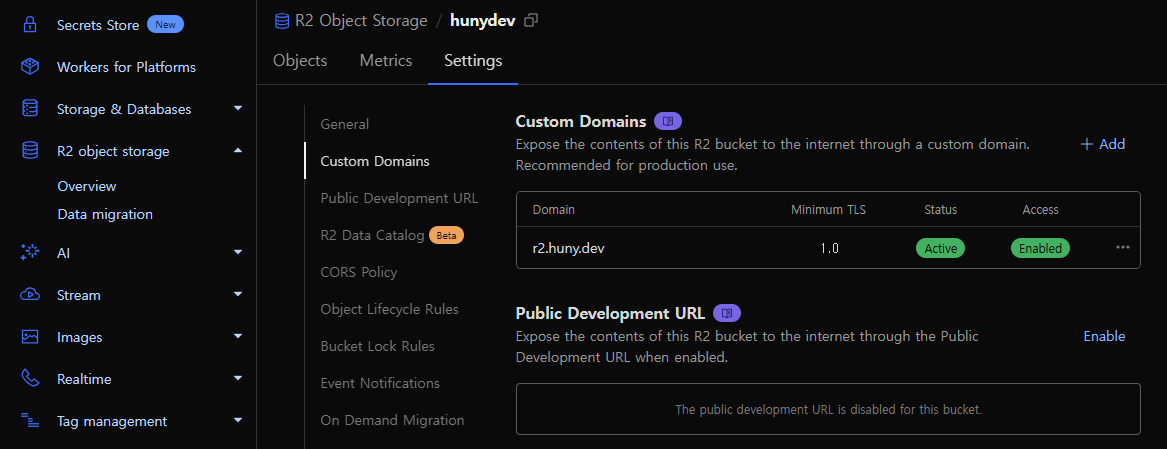The width and height of the screenshot is (1167, 449).
Task: Click the Workers for Platforms cube icon
Action: pos(30,67)
